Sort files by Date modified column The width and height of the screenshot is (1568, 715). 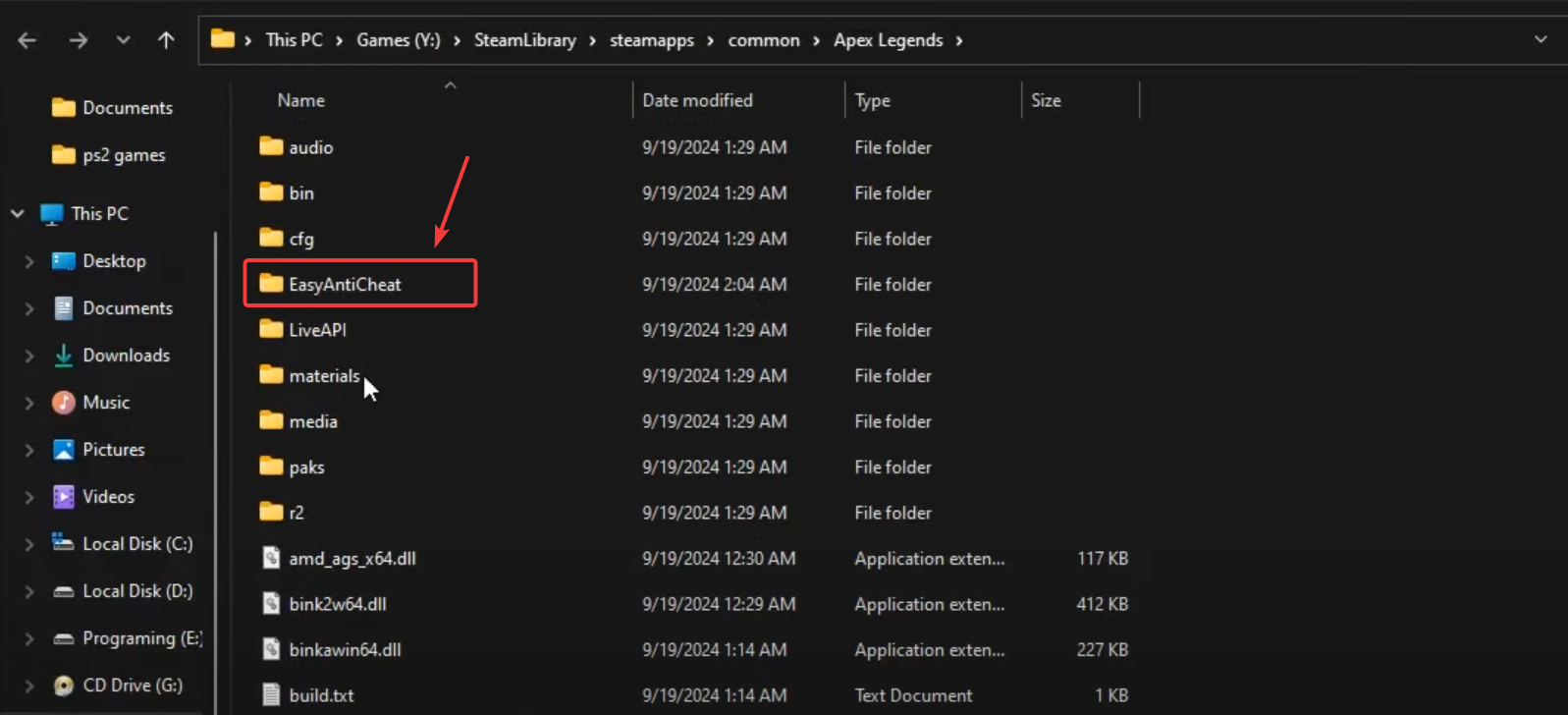(697, 100)
